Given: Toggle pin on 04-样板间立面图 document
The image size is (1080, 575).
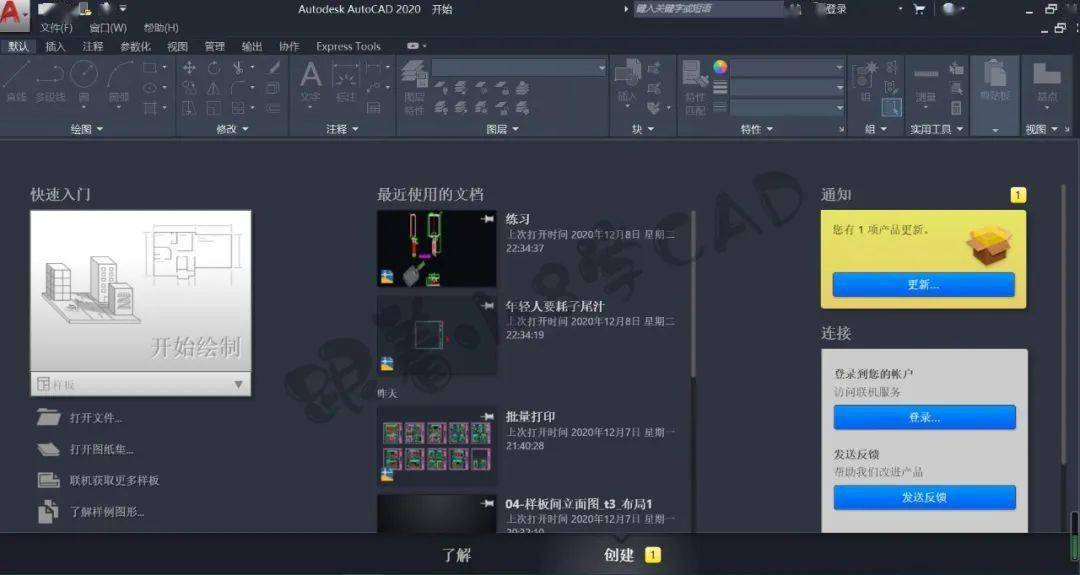Looking at the screenshot, I should click(x=488, y=503).
